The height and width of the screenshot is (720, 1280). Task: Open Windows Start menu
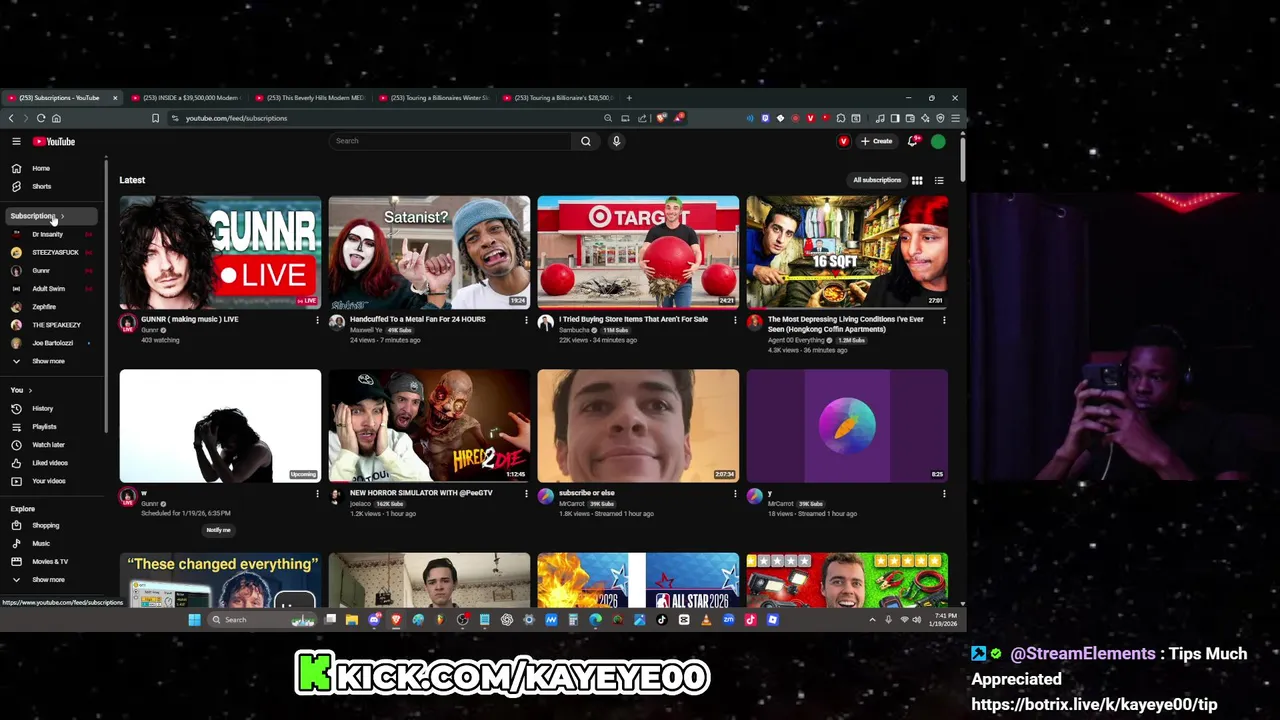tap(194, 620)
